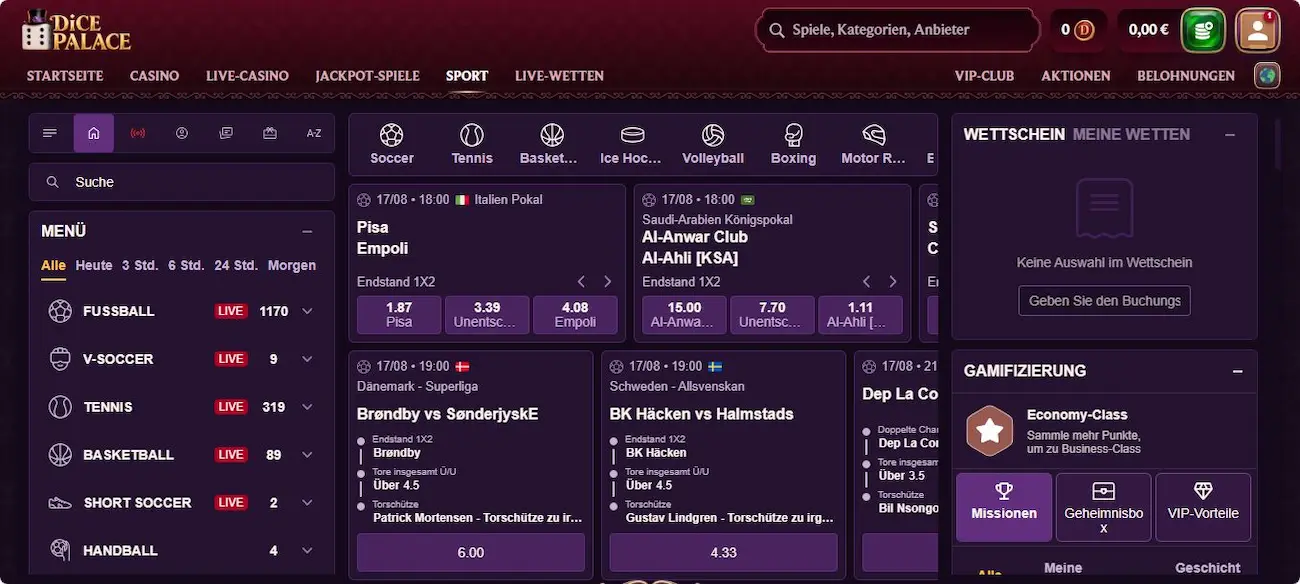
Task: Expand the Fussball category chevron
Action: [x=307, y=311]
